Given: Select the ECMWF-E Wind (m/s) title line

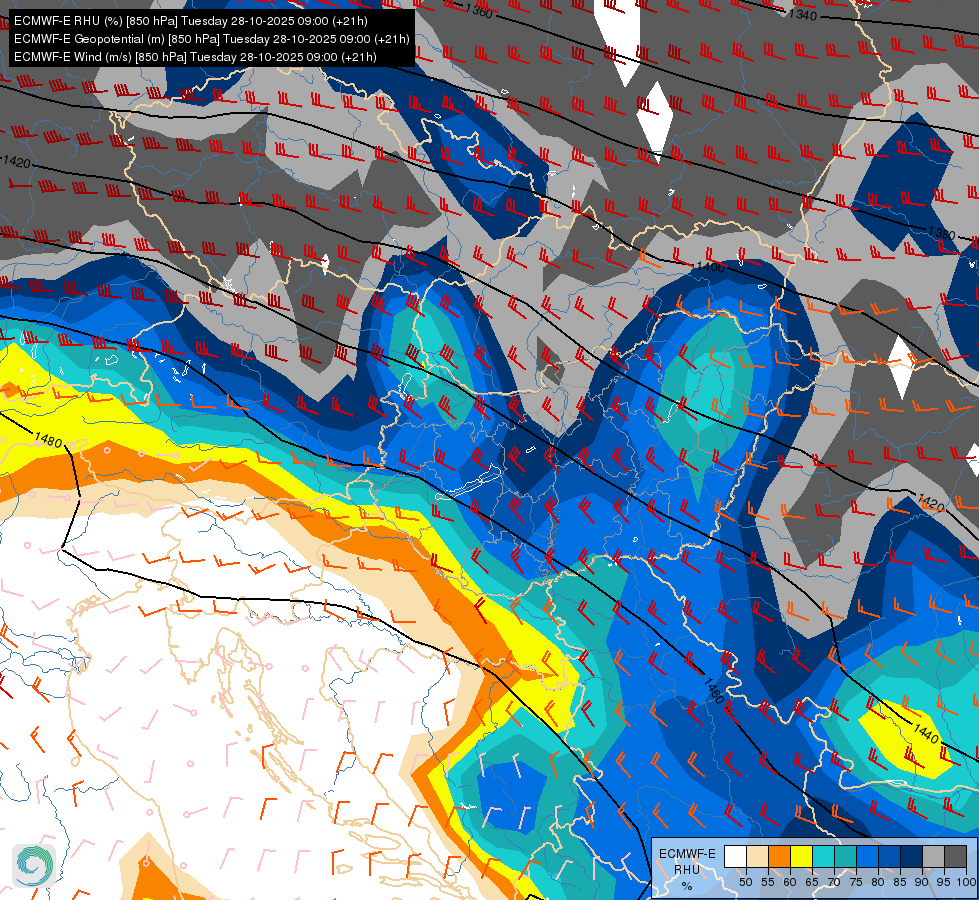Looking at the screenshot, I should [195, 57].
